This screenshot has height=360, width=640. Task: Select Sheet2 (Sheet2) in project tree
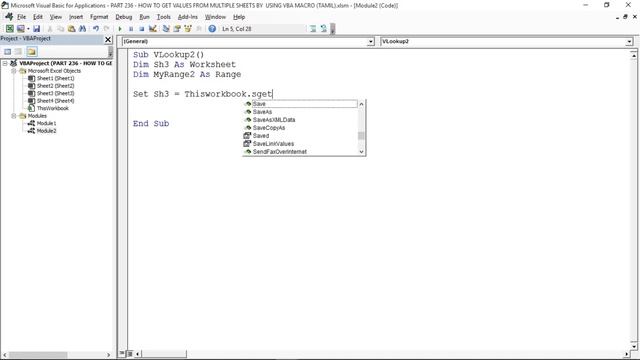click(x=56, y=86)
